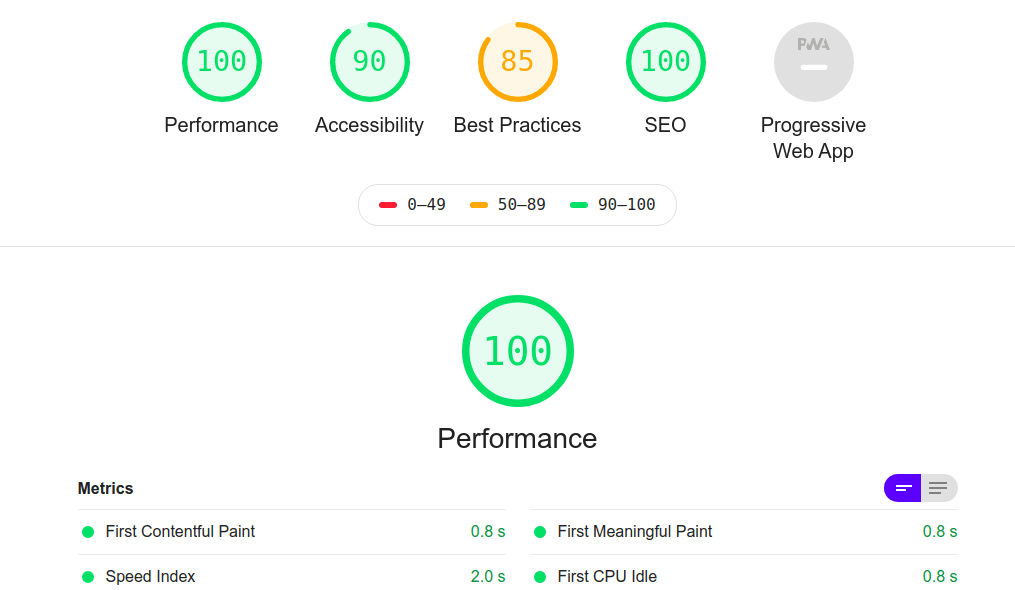
Task: Switch metrics display to detailed list view
Action: (x=937, y=488)
